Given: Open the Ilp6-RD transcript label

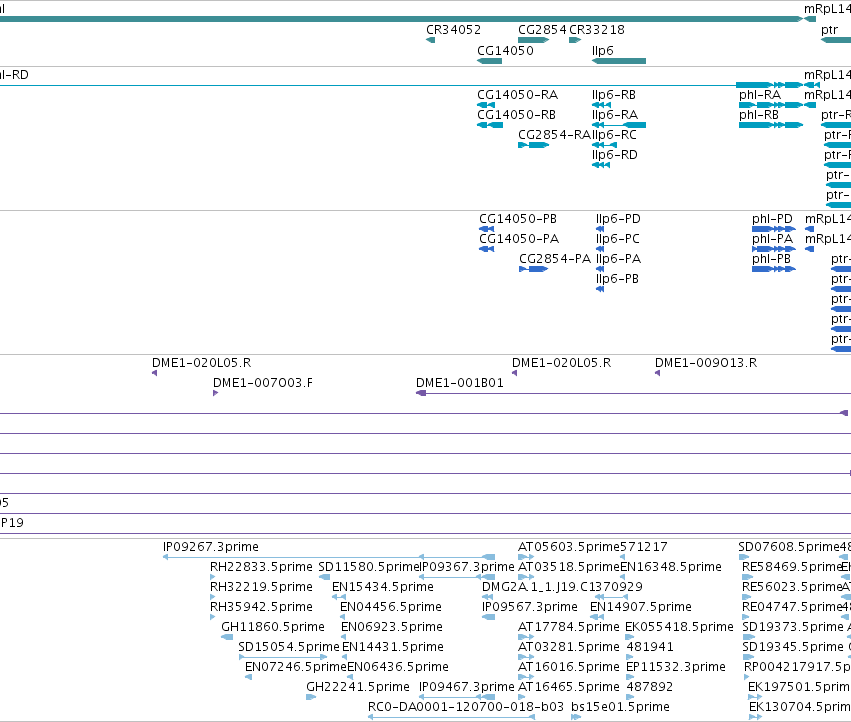Looking at the screenshot, I should [x=614, y=155].
